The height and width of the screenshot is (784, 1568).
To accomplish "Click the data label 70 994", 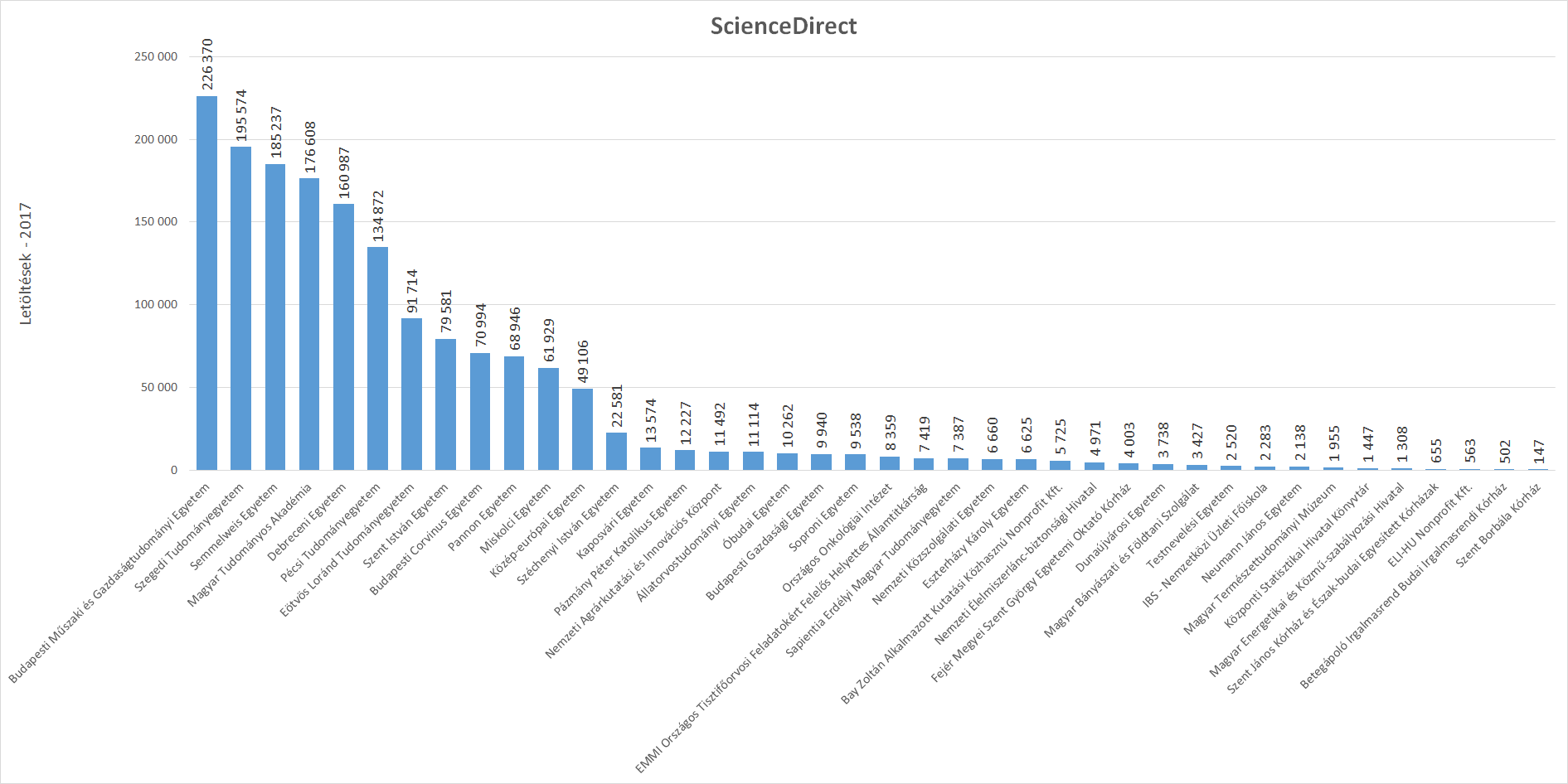I will click(x=480, y=326).
